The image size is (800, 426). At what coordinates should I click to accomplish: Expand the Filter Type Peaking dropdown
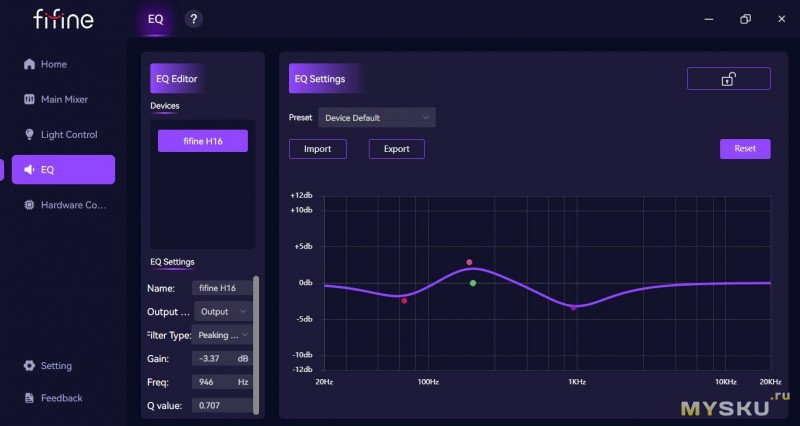click(221, 335)
